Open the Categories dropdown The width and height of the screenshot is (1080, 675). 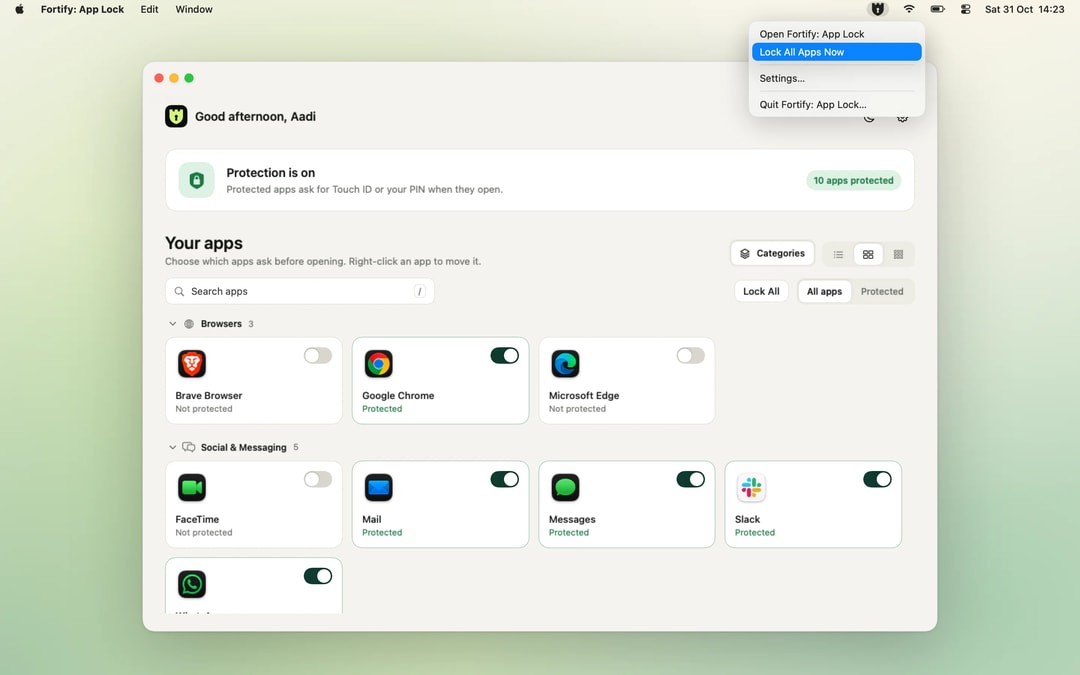[772, 253]
